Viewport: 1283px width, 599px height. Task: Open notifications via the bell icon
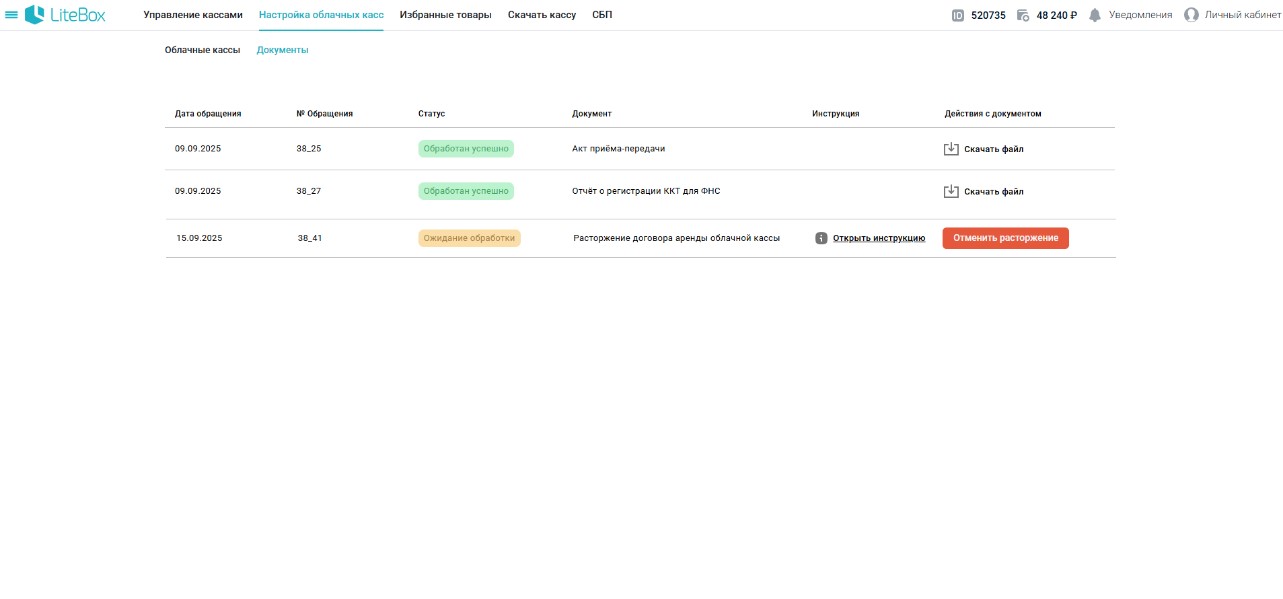click(x=1095, y=15)
